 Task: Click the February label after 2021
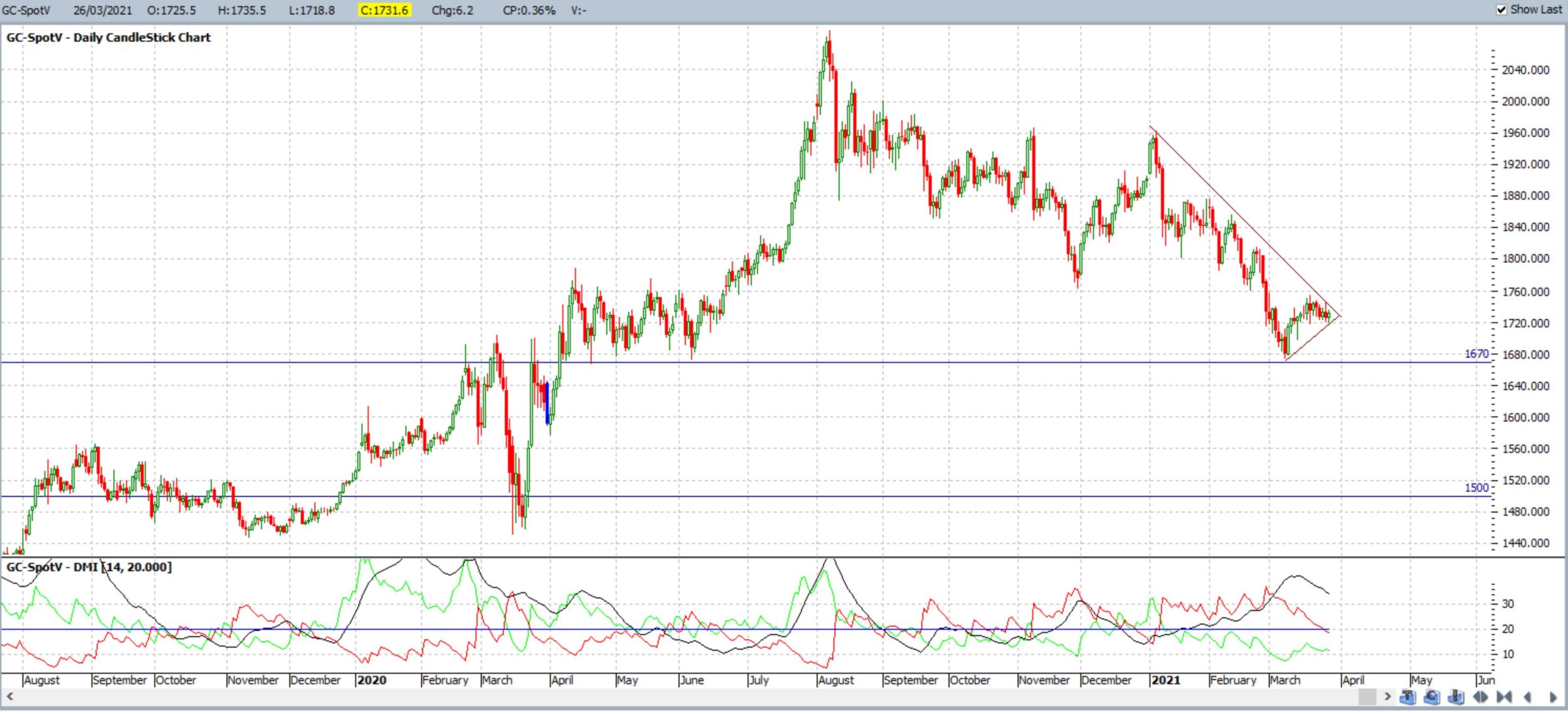pos(1233,680)
